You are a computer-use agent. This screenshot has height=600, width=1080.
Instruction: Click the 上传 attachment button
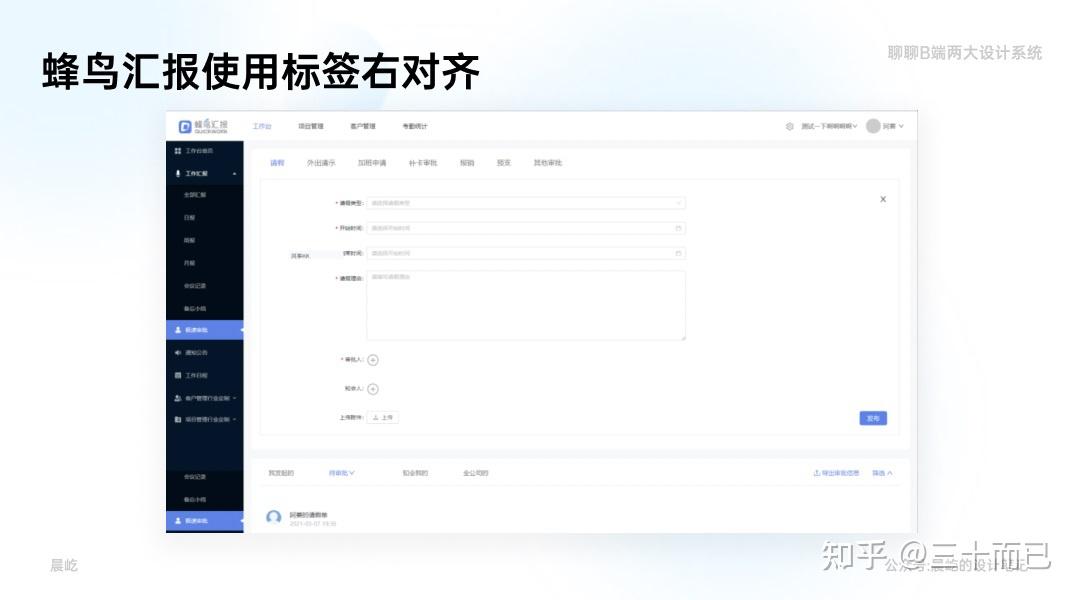pos(383,417)
